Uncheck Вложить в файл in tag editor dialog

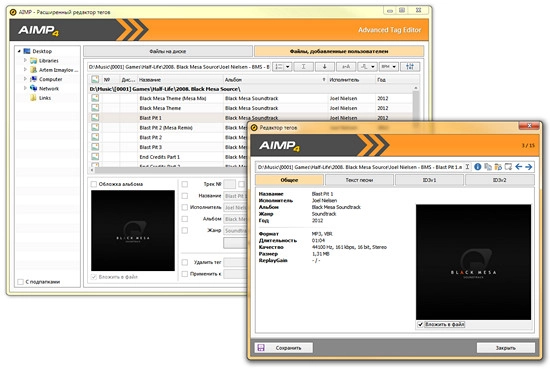pyautogui.click(x=420, y=324)
